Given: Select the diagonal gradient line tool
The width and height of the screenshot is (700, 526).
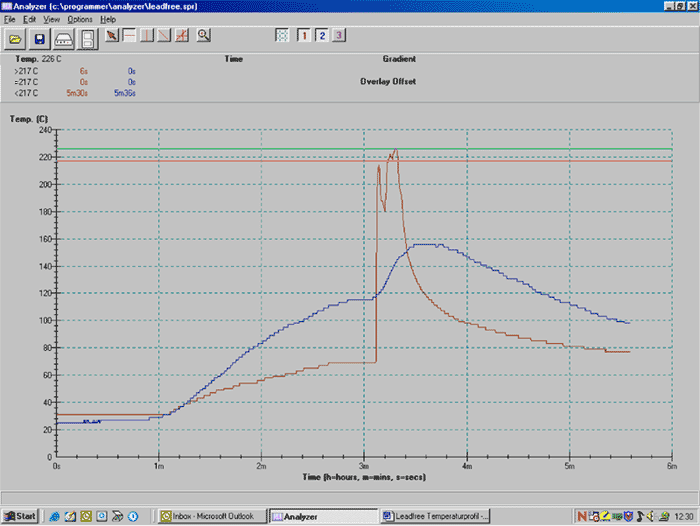Looking at the screenshot, I should click(164, 35).
